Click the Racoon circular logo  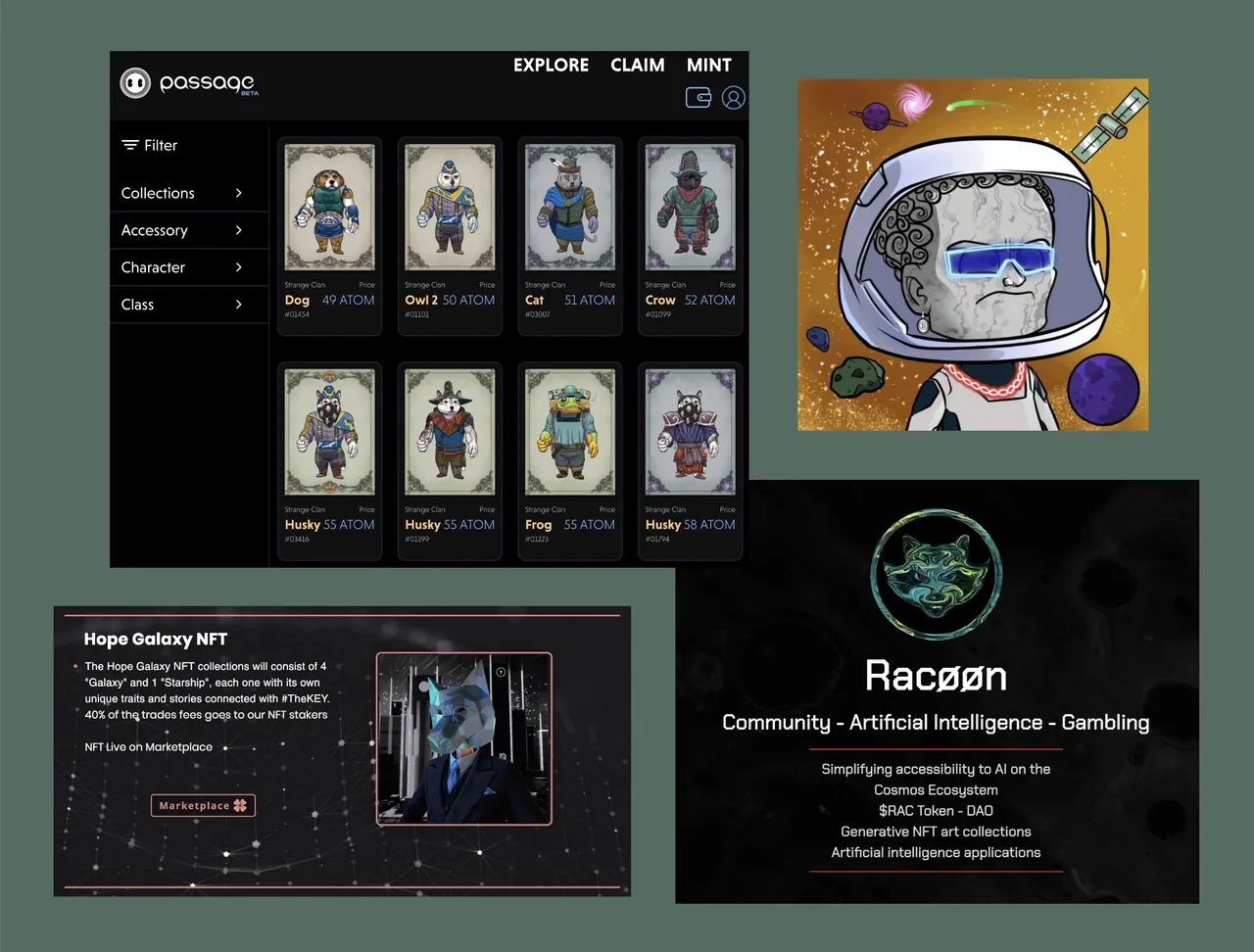[936, 574]
